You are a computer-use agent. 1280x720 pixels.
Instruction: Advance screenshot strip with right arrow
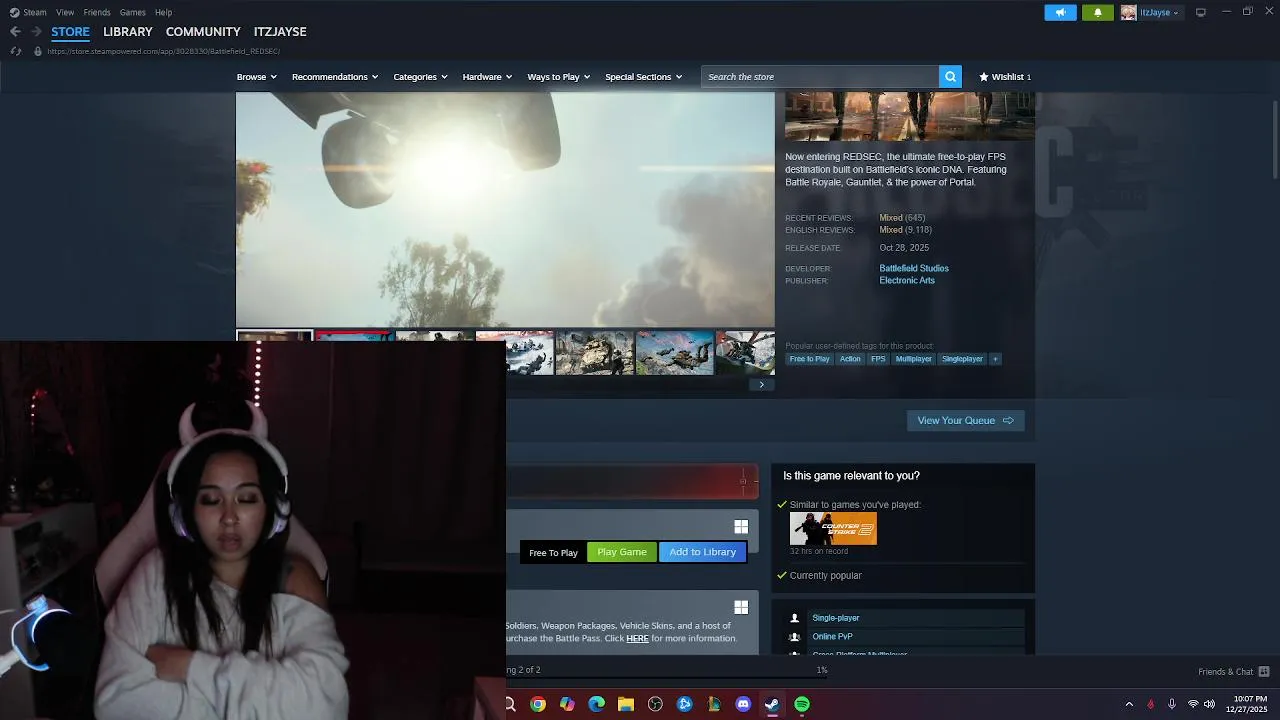point(761,384)
